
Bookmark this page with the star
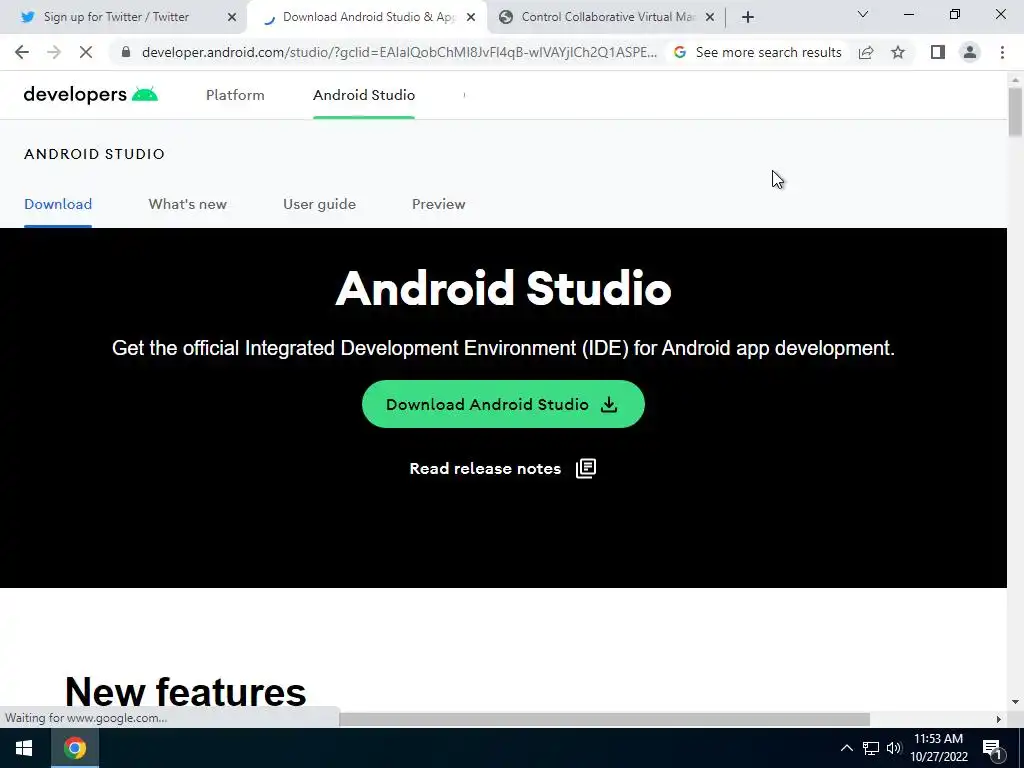pos(898,52)
